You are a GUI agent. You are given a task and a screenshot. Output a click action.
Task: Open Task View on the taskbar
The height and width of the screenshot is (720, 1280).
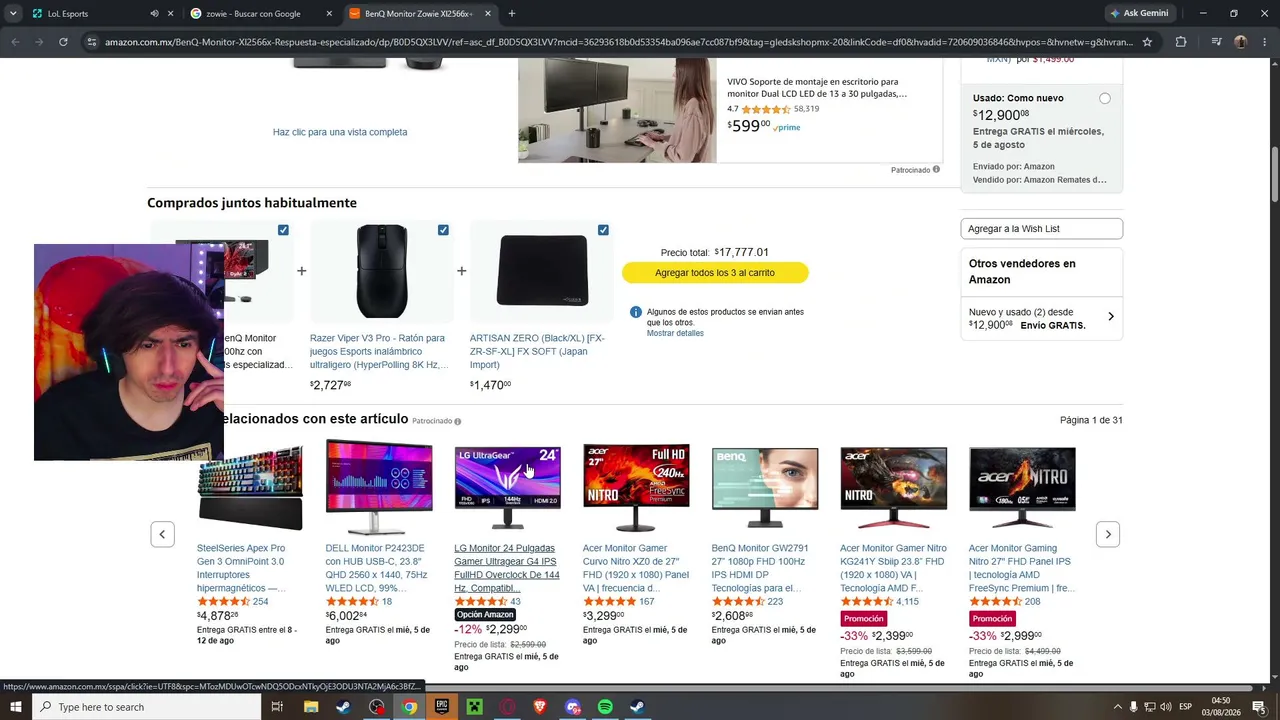278,707
